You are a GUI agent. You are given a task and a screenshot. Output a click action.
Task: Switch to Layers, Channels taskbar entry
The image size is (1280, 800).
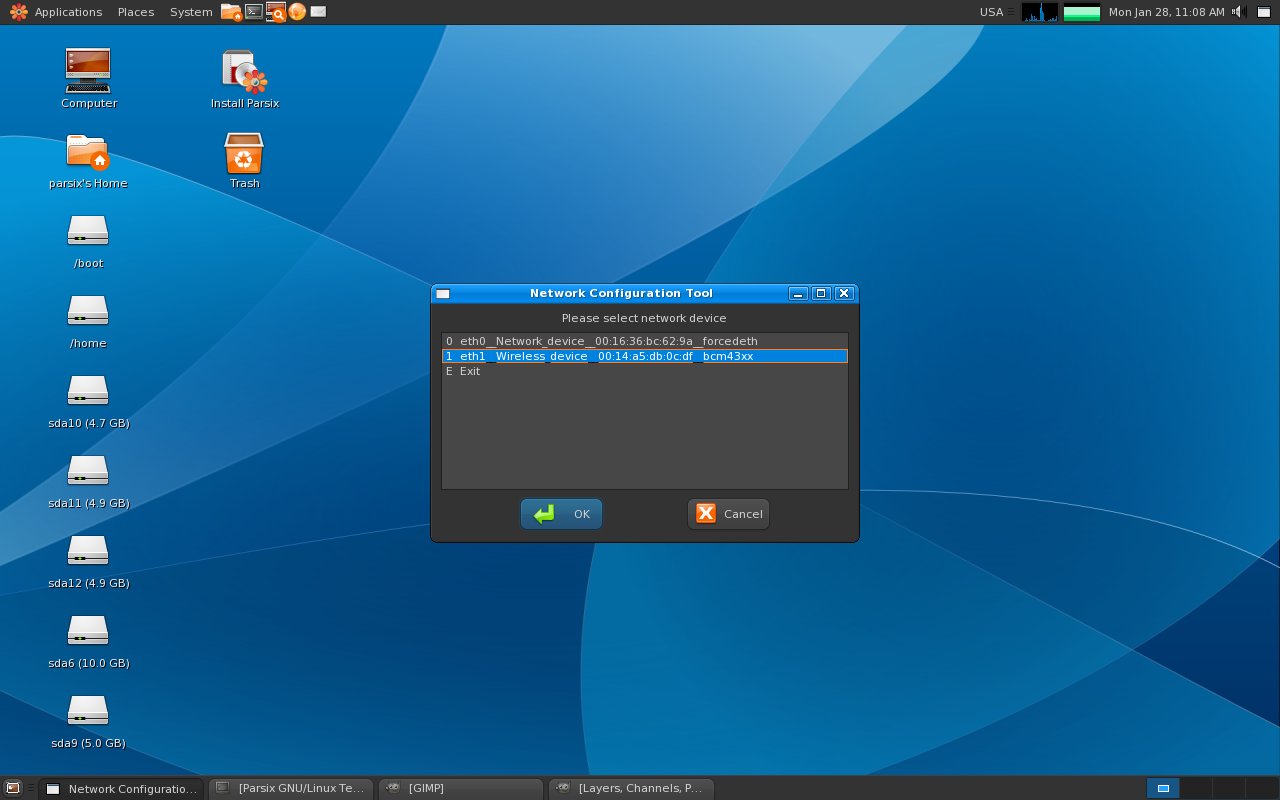click(x=631, y=788)
